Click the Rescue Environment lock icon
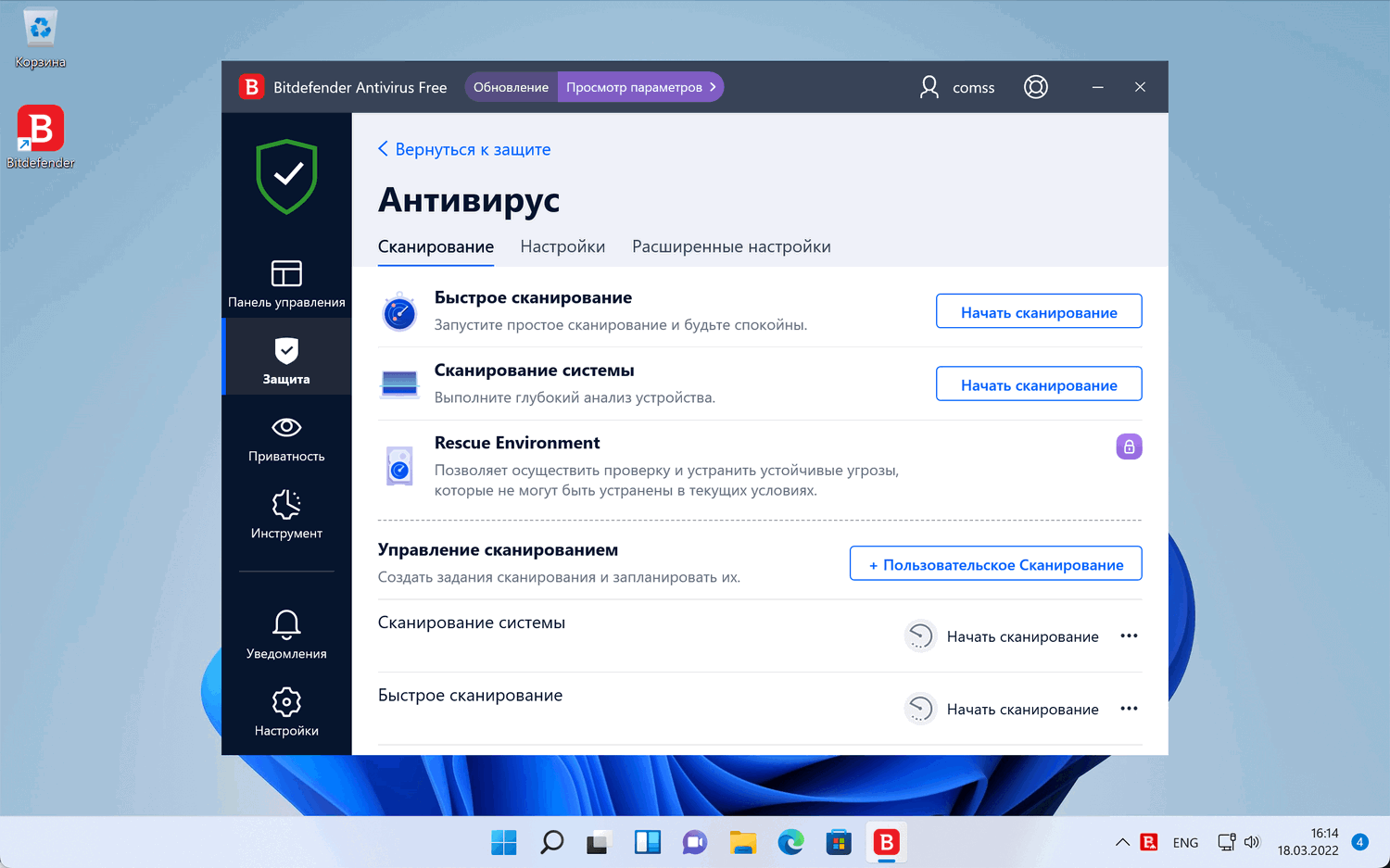Image resolution: width=1390 pixels, height=868 pixels. point(1129,447)
